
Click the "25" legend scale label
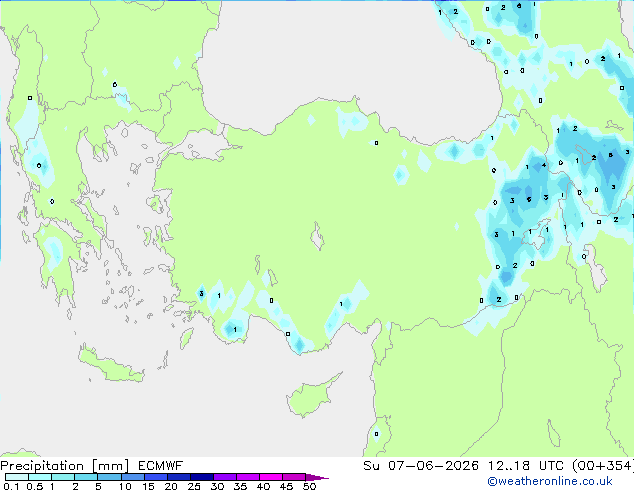coord(194,486)
